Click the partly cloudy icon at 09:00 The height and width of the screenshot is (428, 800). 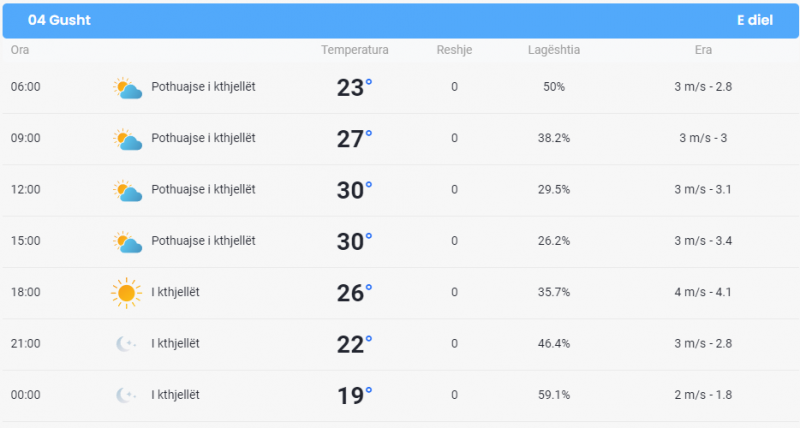pos(128,140)
